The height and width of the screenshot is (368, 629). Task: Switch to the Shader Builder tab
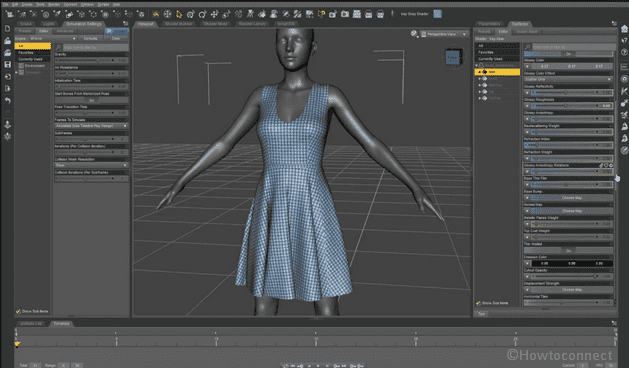pyautogui.click(x=178, y=24)
